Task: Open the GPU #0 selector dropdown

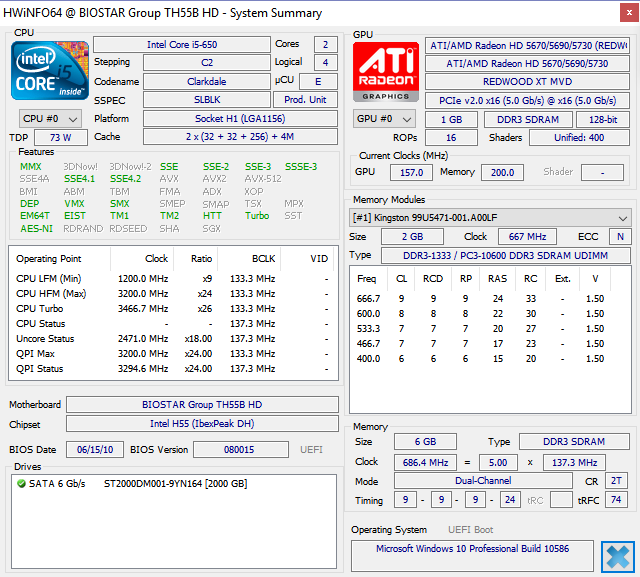Action: click(384, 119)
